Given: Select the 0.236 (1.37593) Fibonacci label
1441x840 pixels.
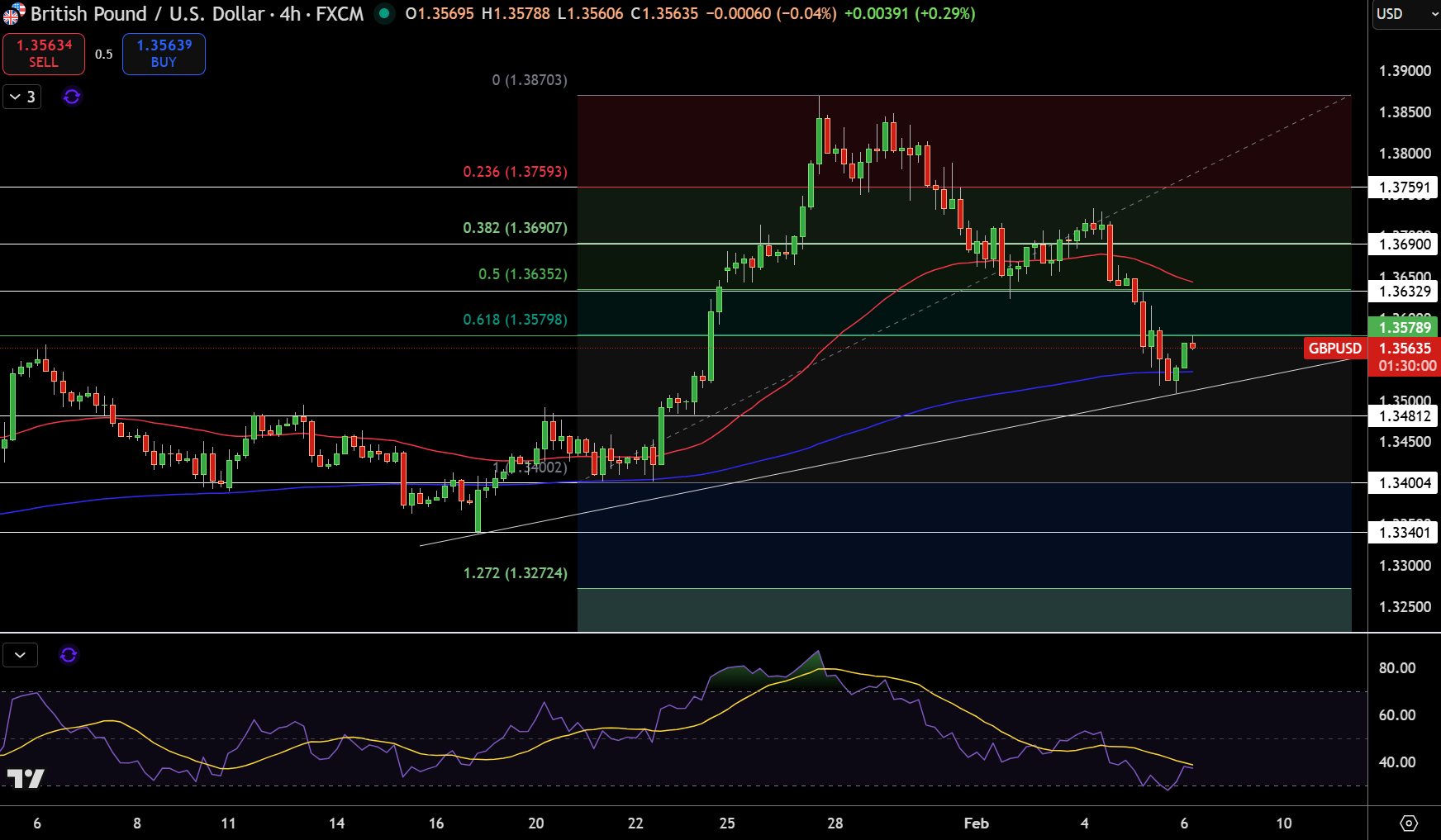Looking at the screenshot, I should (515, 172).
